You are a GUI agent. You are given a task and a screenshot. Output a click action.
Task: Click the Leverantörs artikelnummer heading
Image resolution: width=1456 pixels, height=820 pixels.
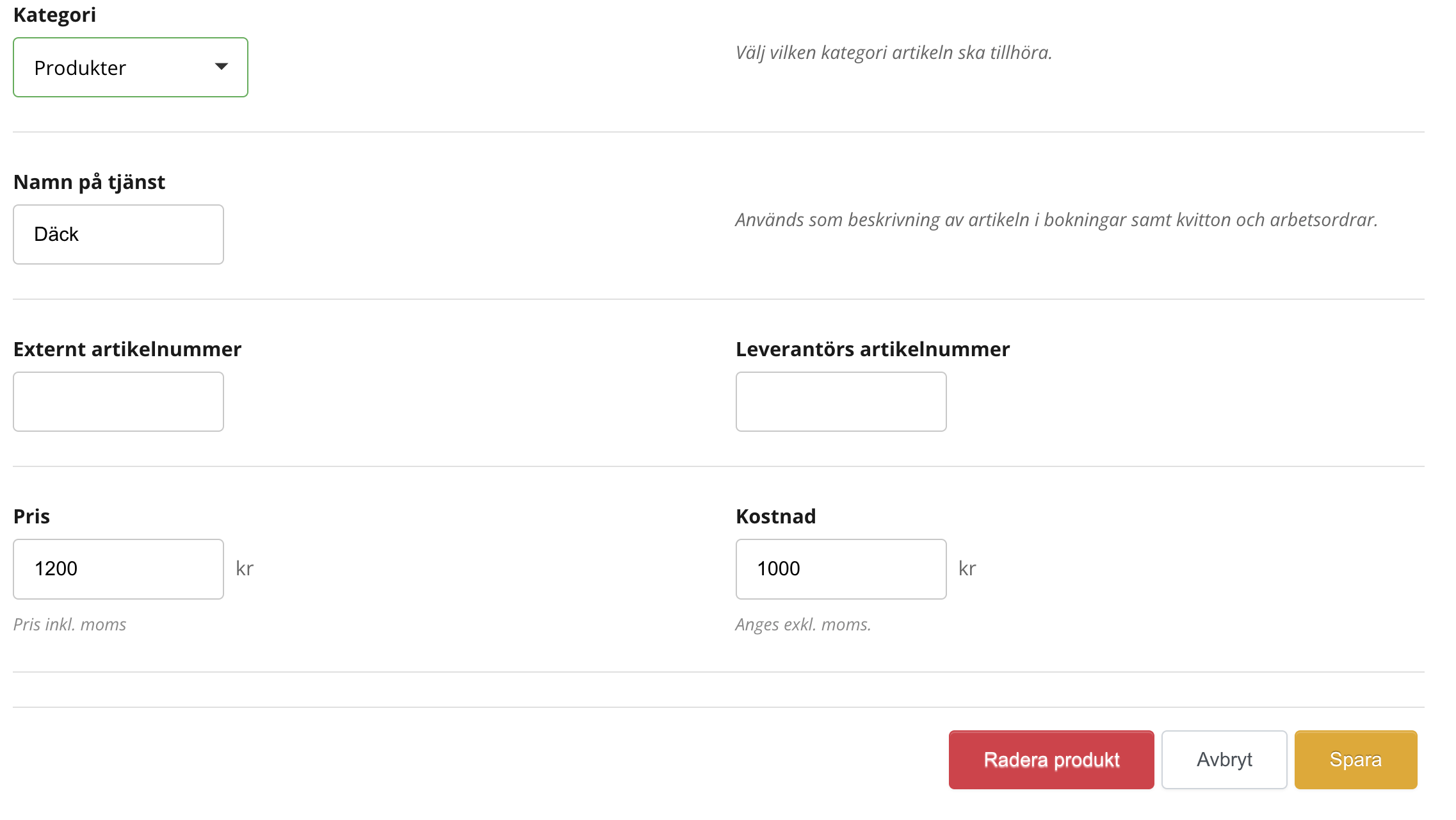[873, 349]
